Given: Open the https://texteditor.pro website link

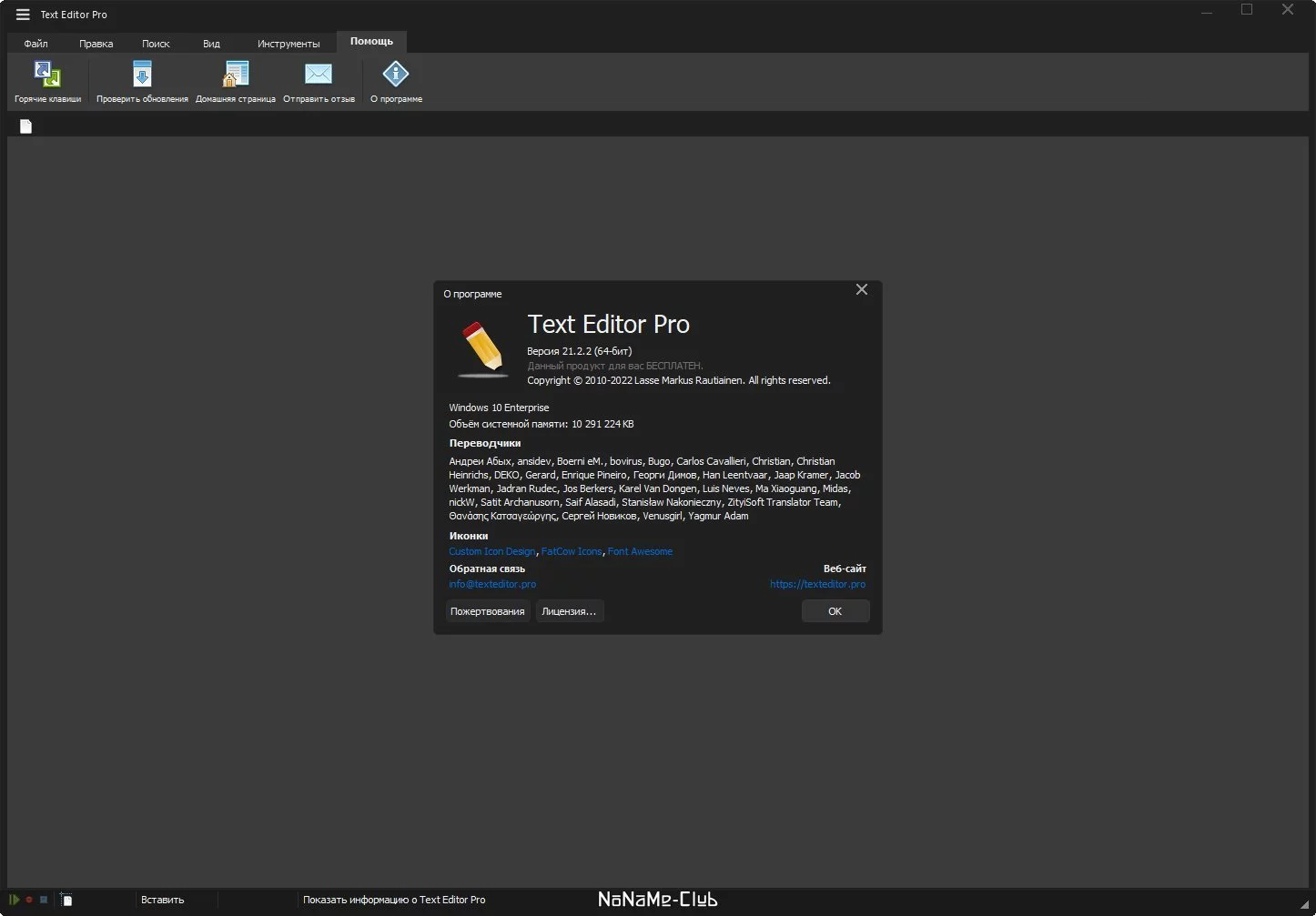Looking at the screenshot, I should click(x=818, y=584).
